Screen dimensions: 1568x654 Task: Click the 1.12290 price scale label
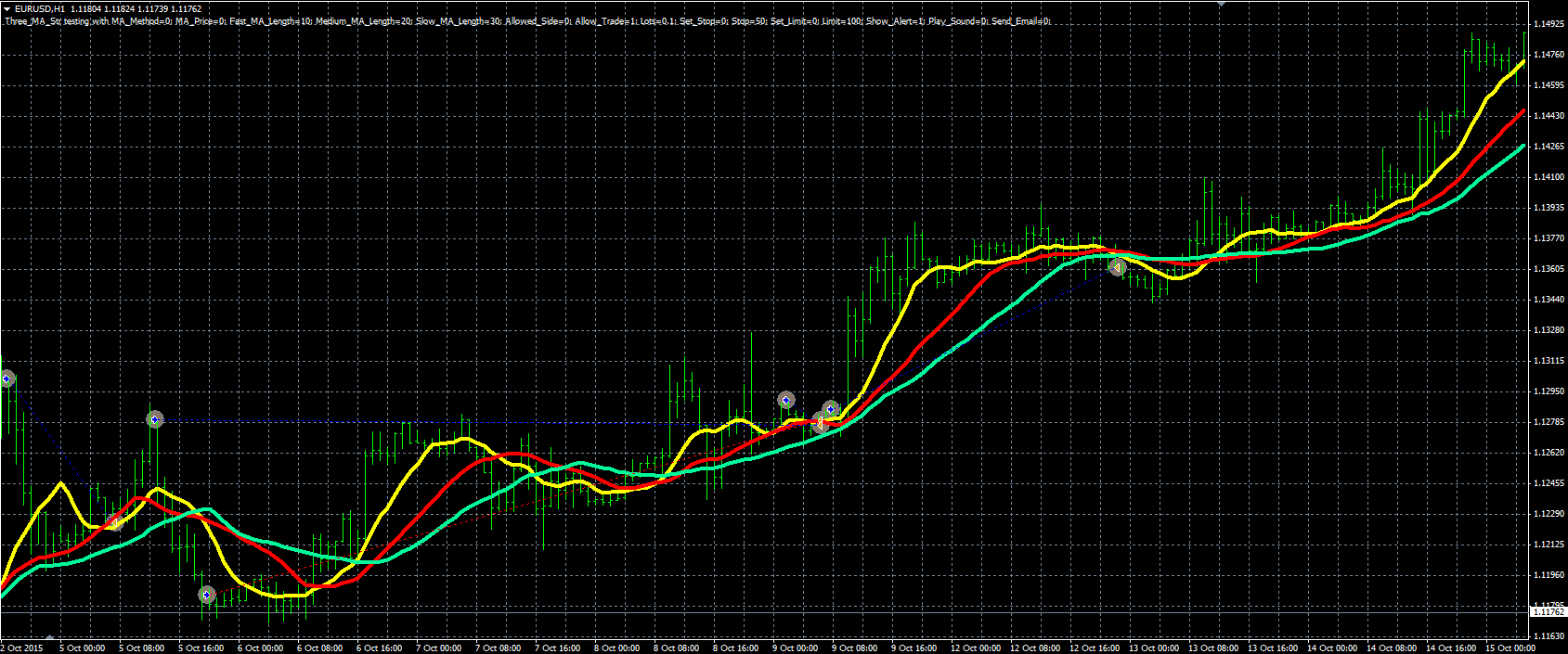pyautogui.click(x=1549, y=514)
